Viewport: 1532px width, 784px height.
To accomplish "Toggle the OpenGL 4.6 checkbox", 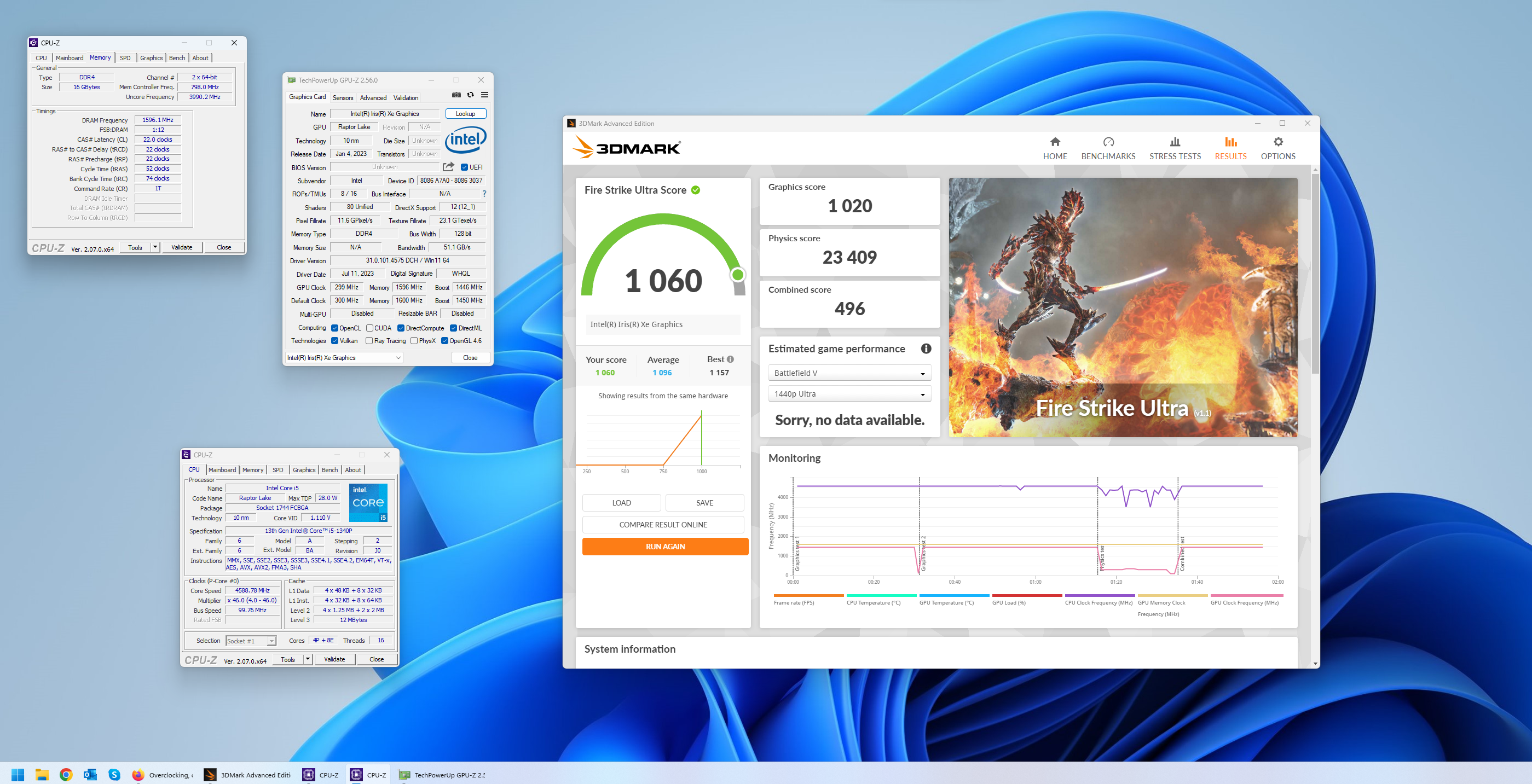I will [444, 341].
